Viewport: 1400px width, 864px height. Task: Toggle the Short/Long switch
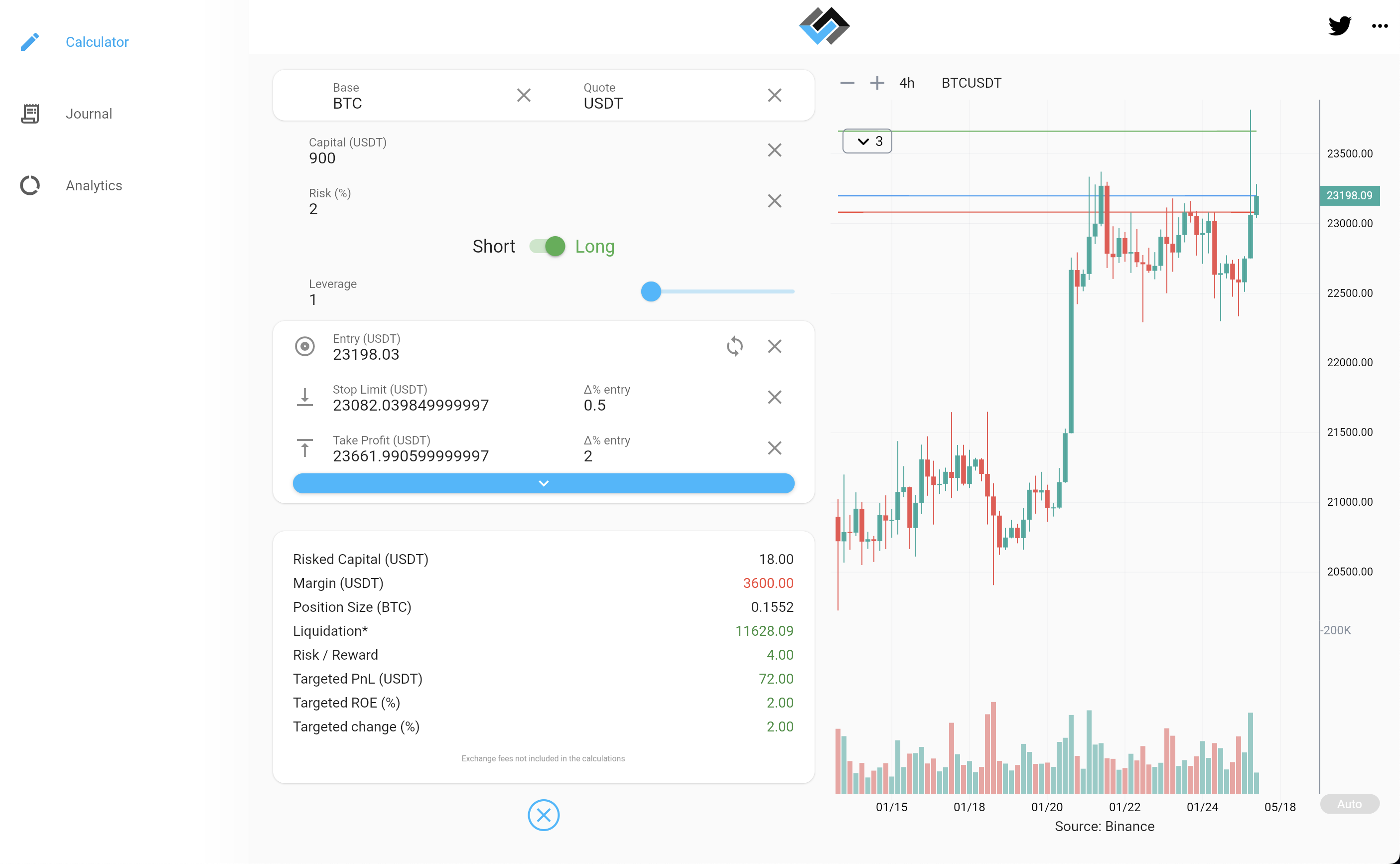click(547, 246)
